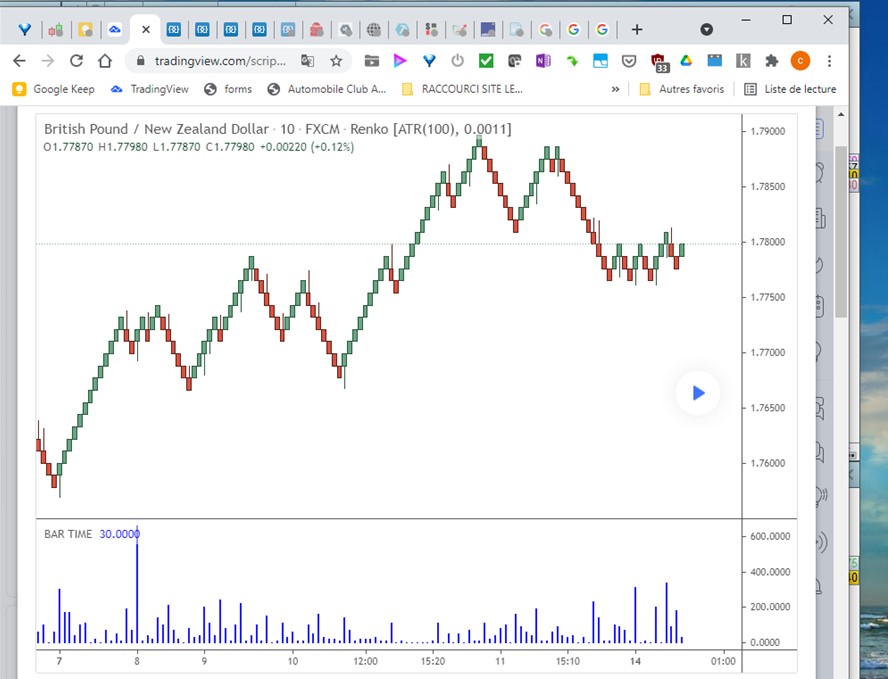Open Liste de lecture panel
The height and width of the screenshot is (679, 888).
pyautogui.click(x=790, y=89)
